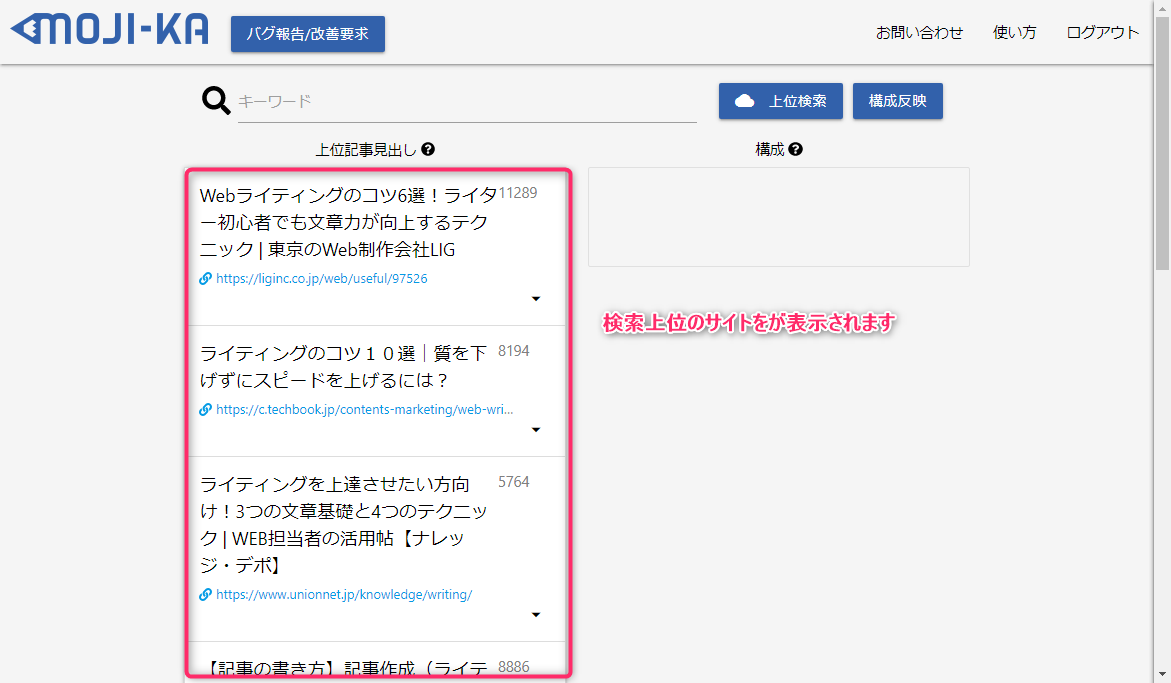Click the scrollbar down arrow
The height and width of the screenshot is (683, 1171).
tap(1163, 676)
